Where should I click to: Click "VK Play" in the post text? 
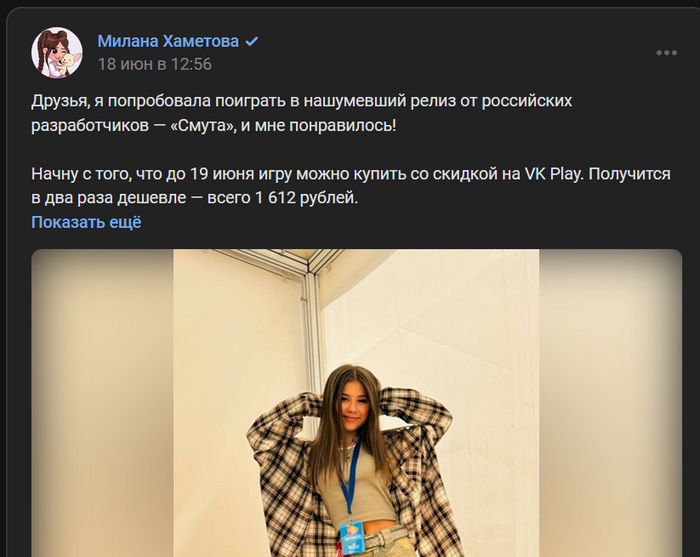tap(553, 174)
